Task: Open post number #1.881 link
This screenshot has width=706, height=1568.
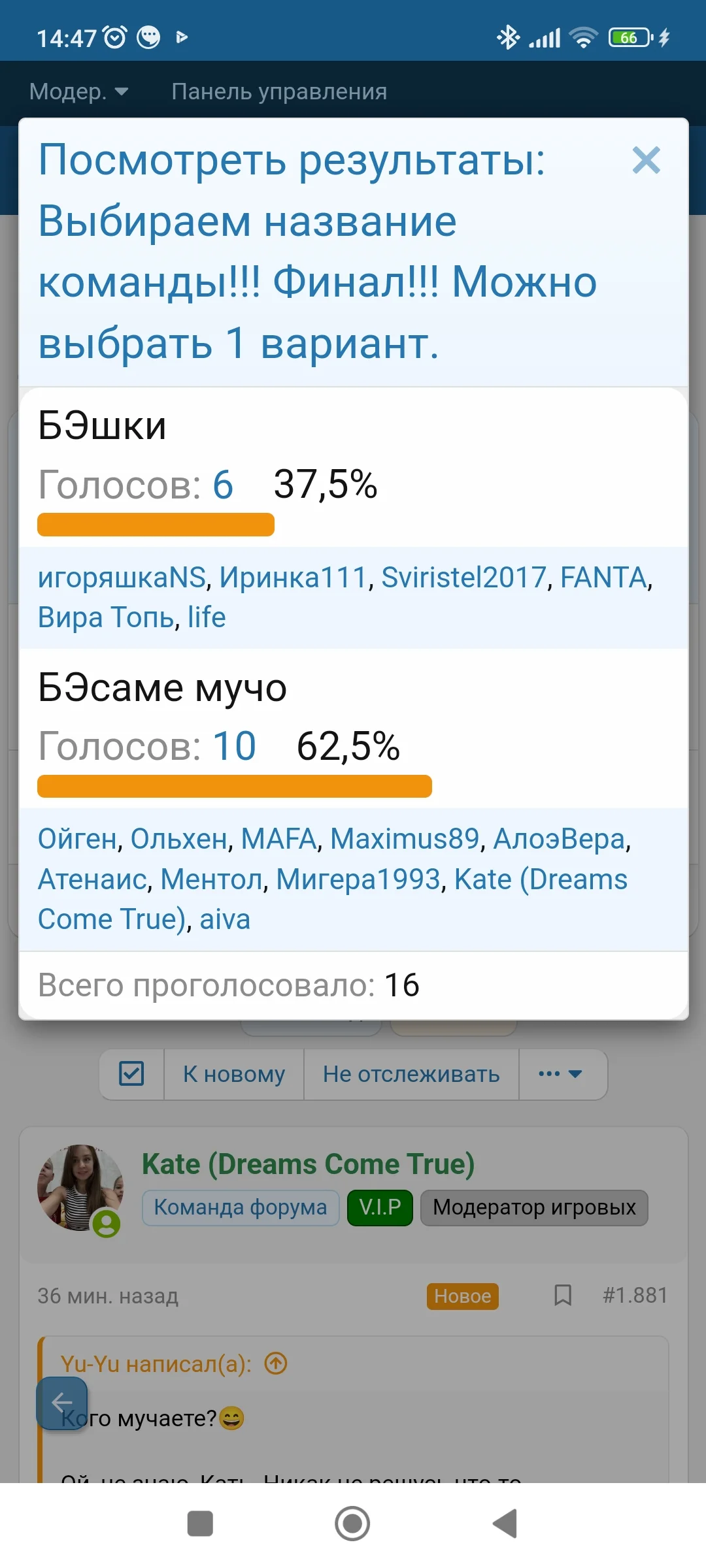Action: pos(635,1295)
